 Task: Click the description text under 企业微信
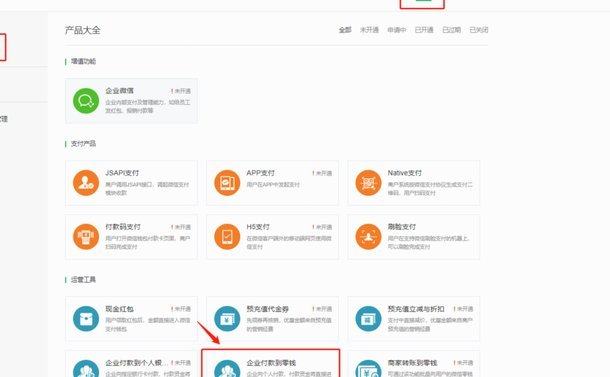coord(148,106)
